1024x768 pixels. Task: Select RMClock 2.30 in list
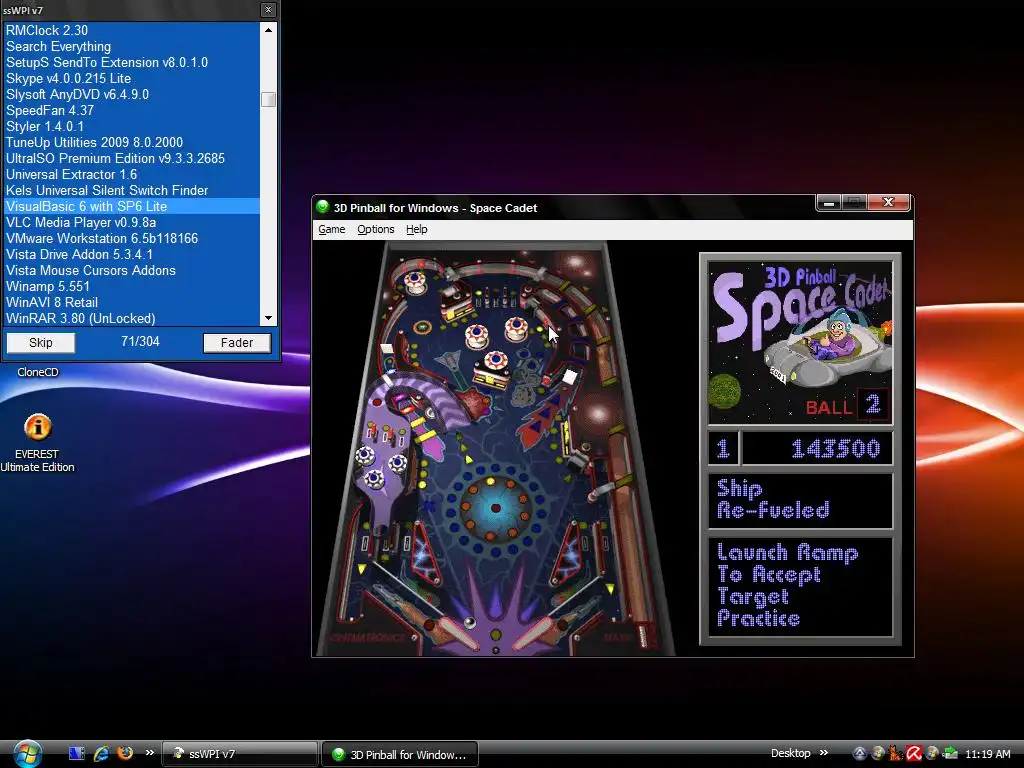pyautogui.click(x=133, y=30)
